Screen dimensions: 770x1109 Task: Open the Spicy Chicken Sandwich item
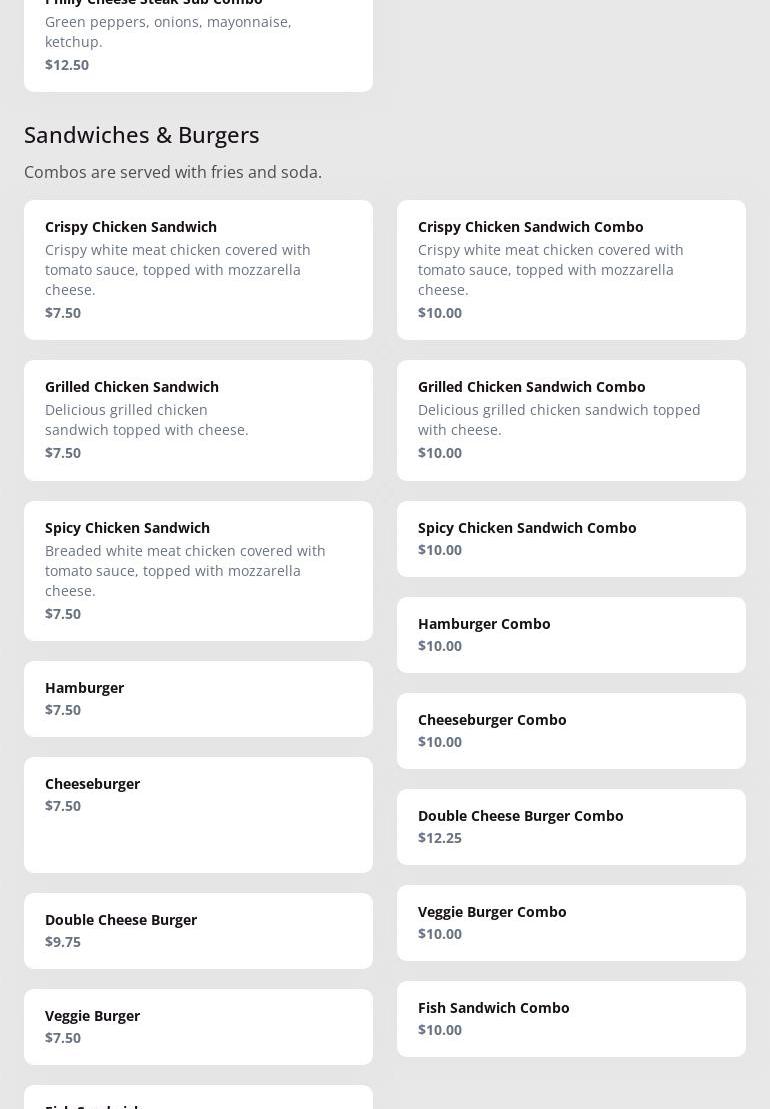[x=198, y=570]
